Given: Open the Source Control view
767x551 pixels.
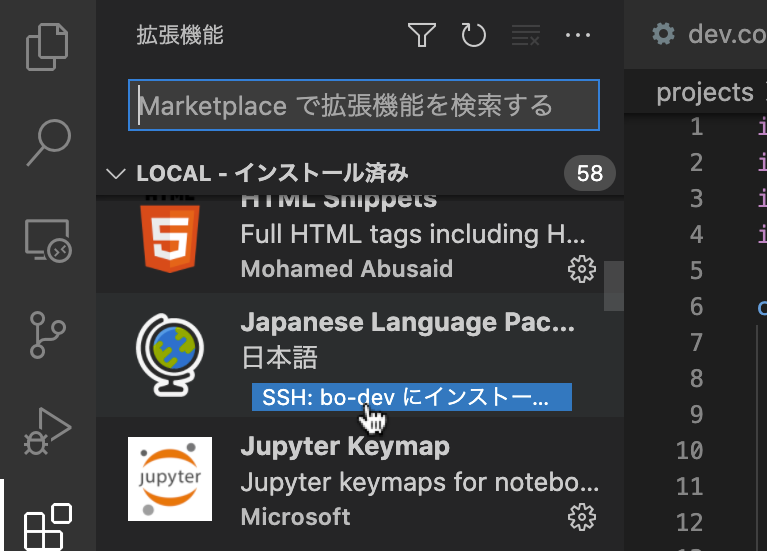Looking at the screenshot, I should click(x=47, y=335).
